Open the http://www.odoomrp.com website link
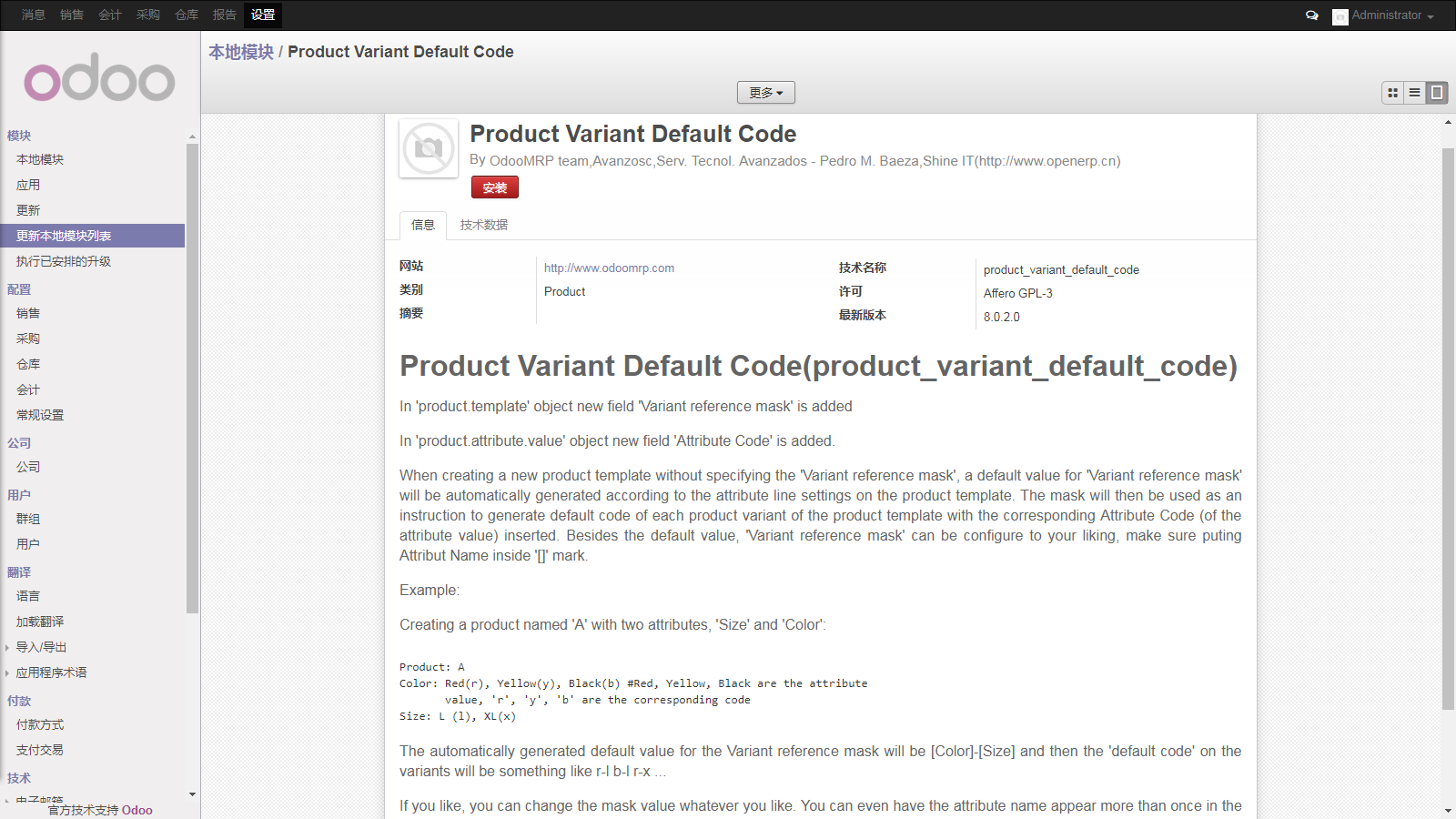 (609, 268)
